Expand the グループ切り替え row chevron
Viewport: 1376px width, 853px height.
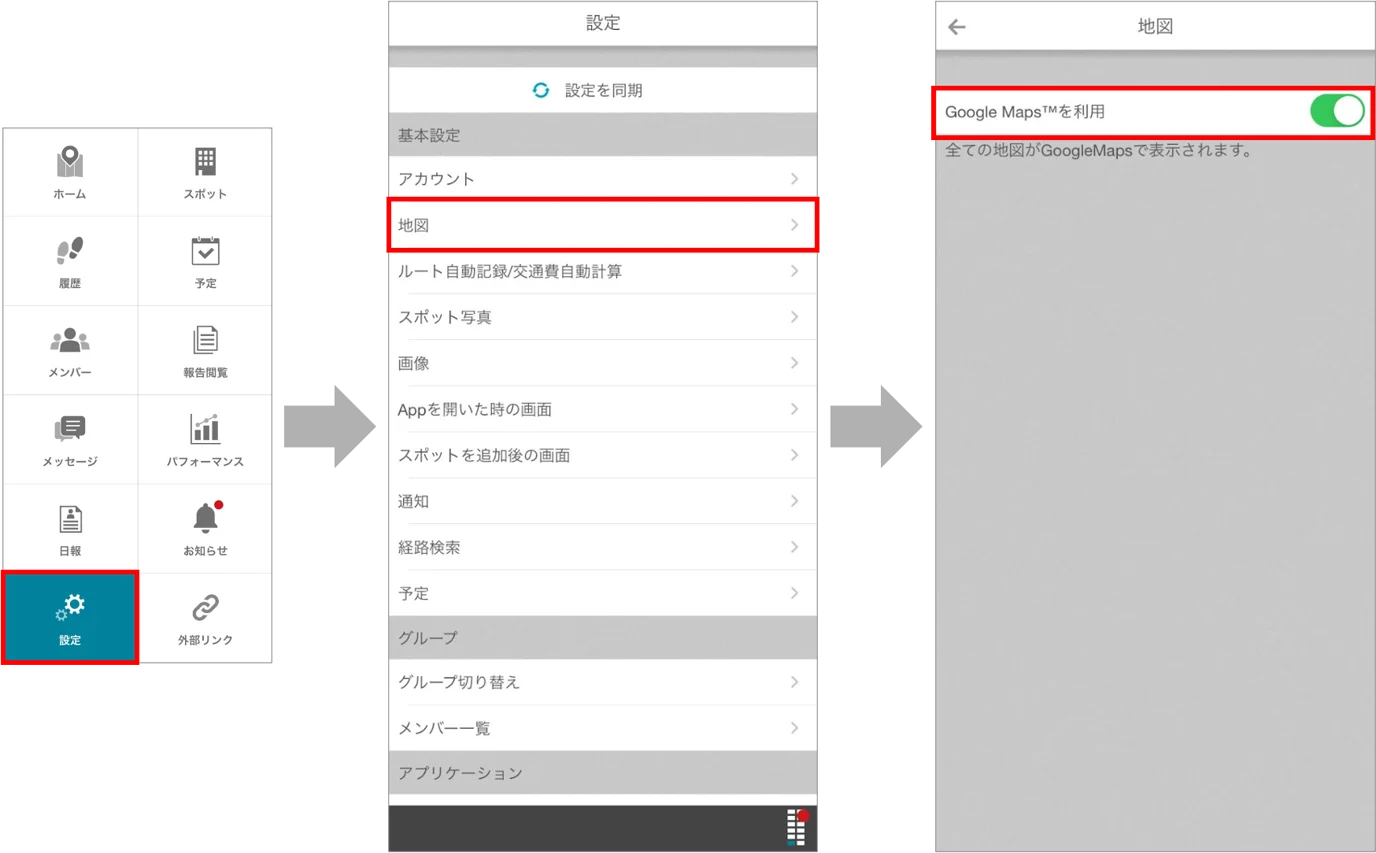[794, 682]
